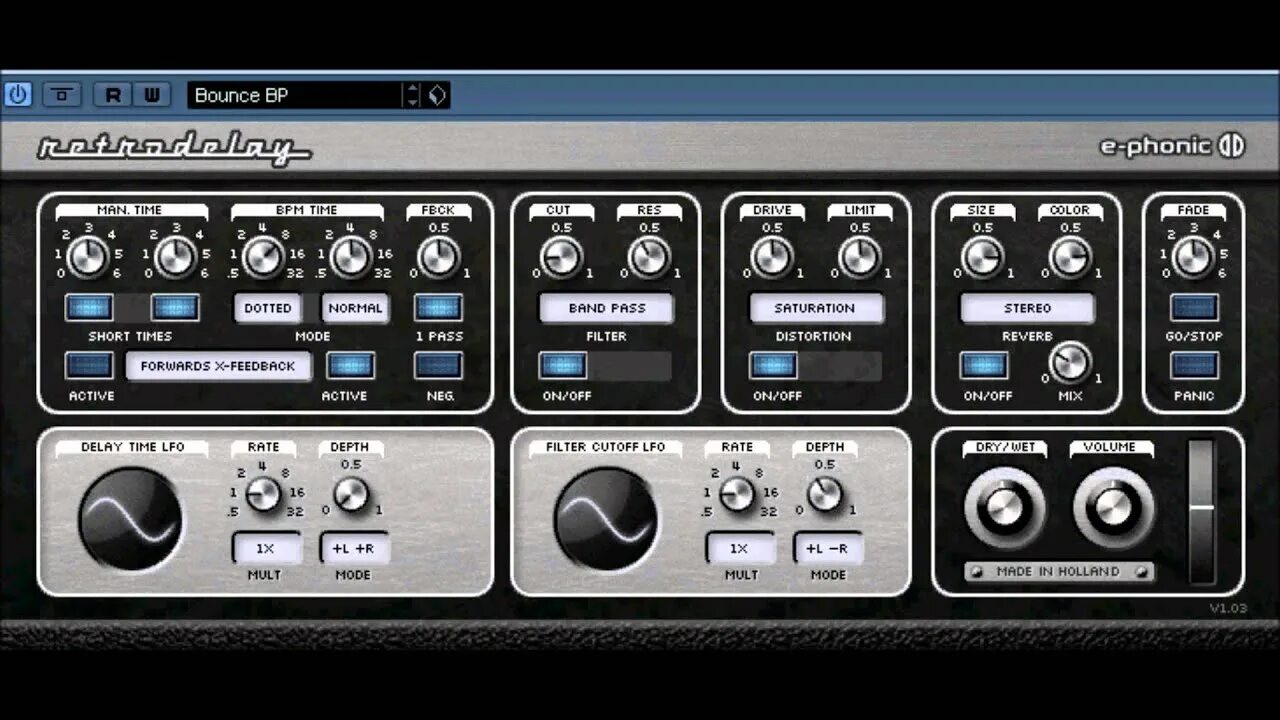Toggle the second delay ACTIVE switch
The width and height of the screenshot is (1280, 720).
coord(351,365)
